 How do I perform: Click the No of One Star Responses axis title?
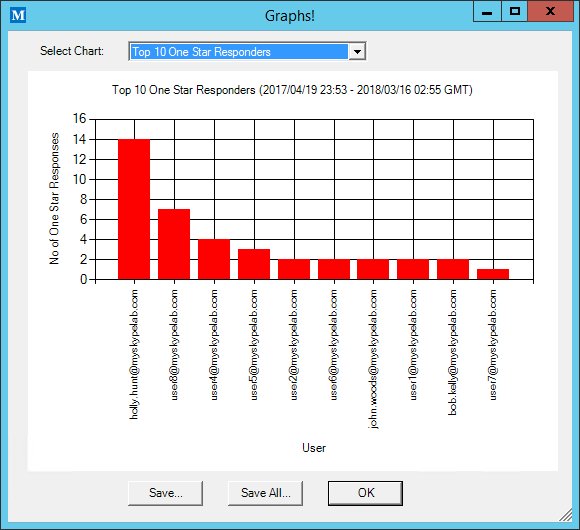click(x=54, y=198)
